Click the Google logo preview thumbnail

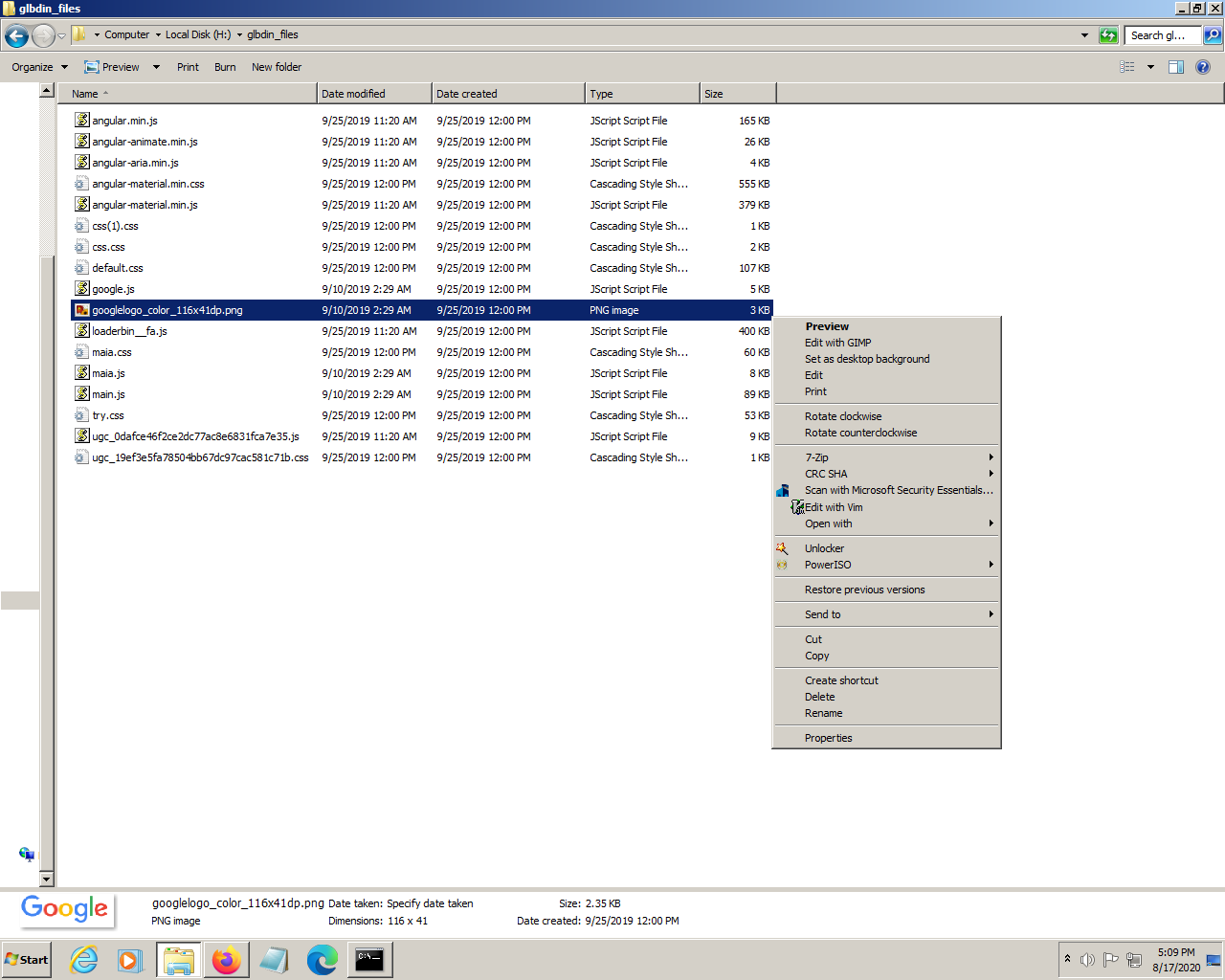click(65, 909)
